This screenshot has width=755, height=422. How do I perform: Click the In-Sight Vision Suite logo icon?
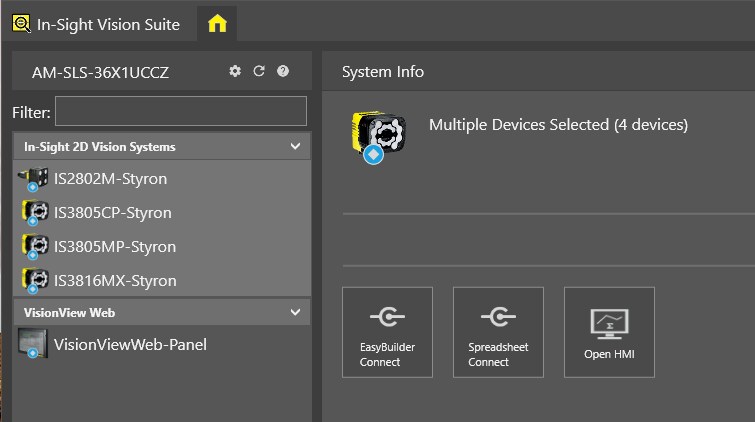tap(21, 24)
